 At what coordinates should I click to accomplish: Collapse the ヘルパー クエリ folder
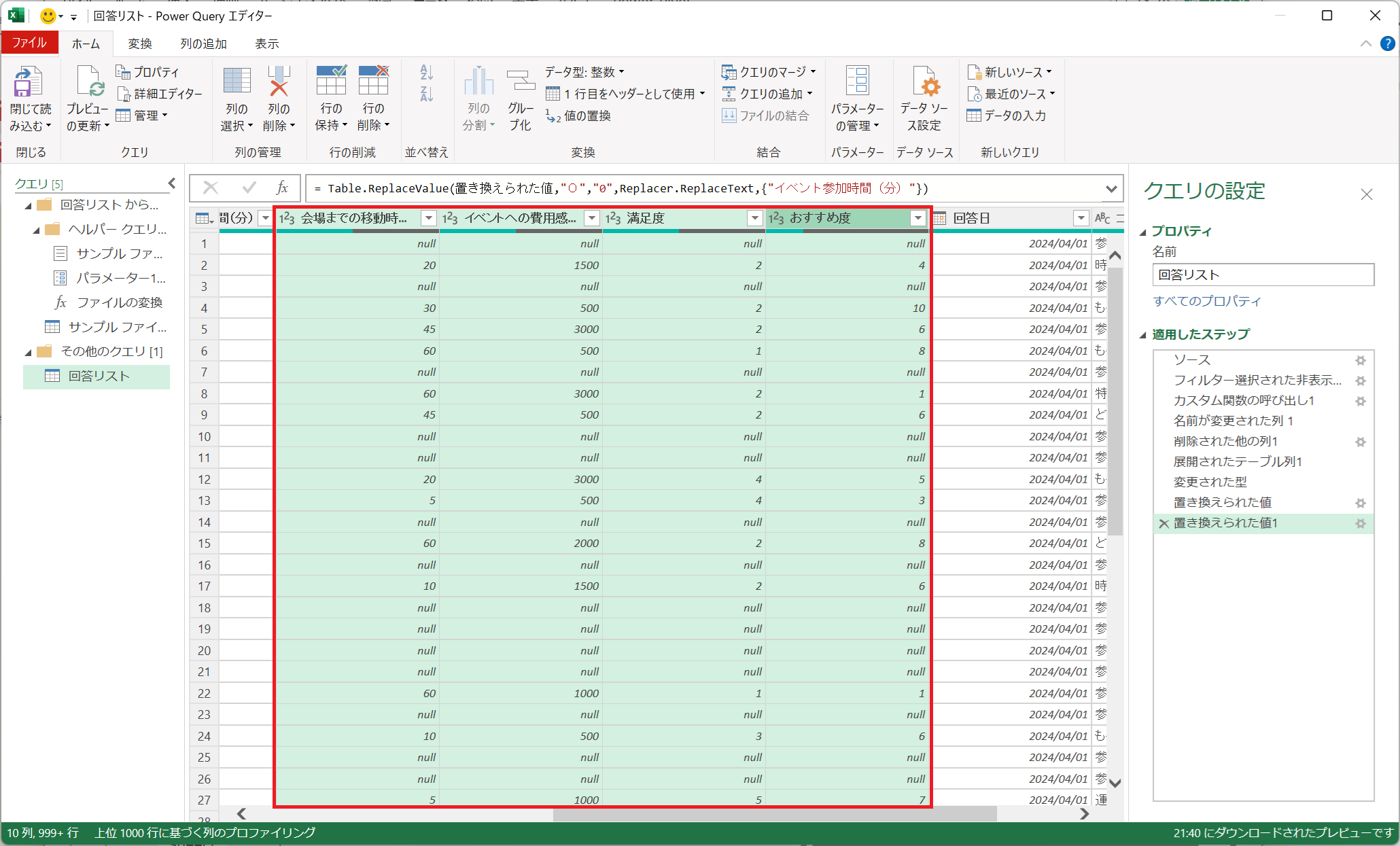(x=36, y=230)
